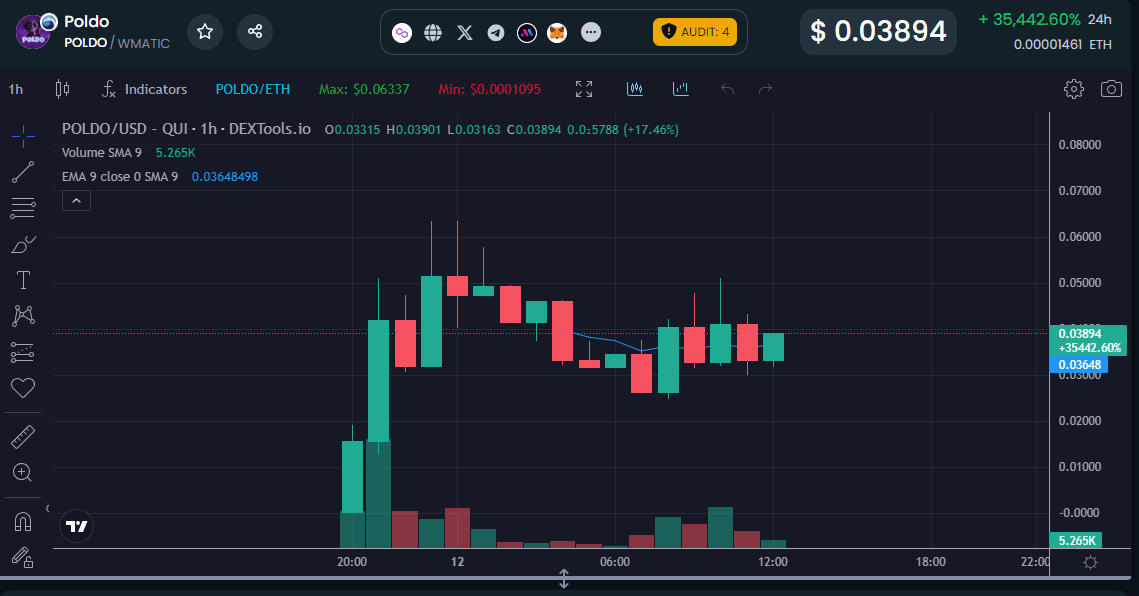This screenshot has width=1139, height=596.
Task: Add Poldo to favorites with star icon
Action: [205, 31]
